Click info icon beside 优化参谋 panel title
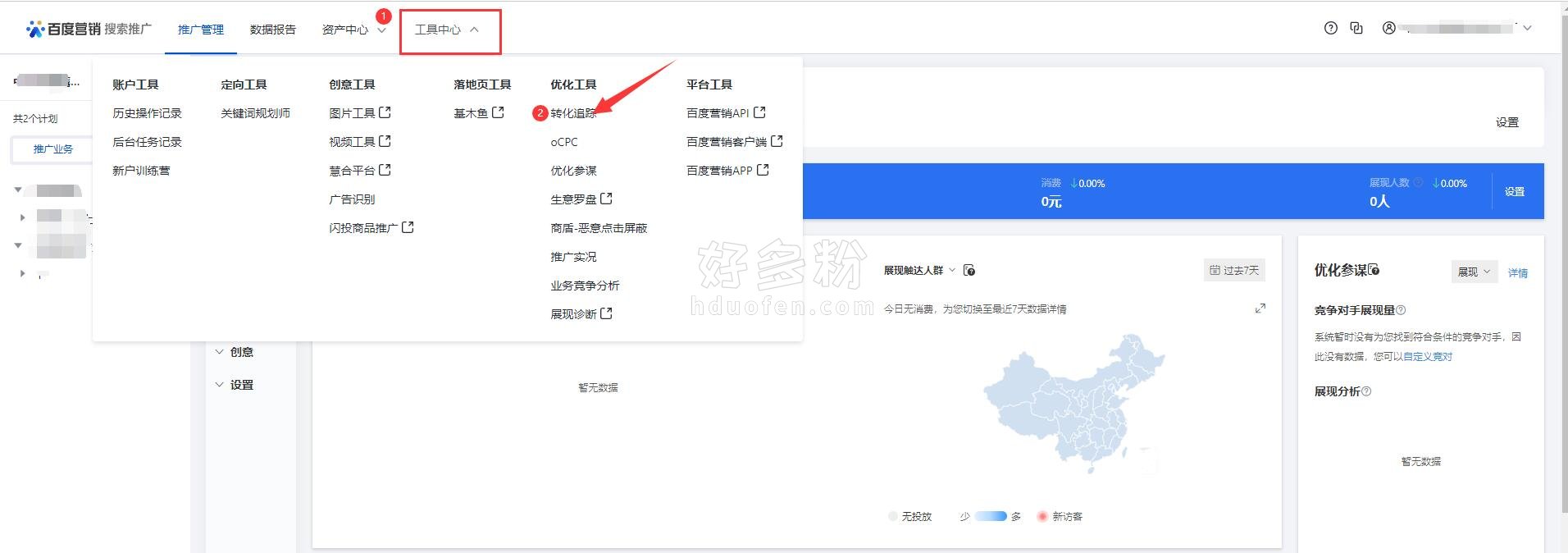1568x553 pixels. [1374, 270]
